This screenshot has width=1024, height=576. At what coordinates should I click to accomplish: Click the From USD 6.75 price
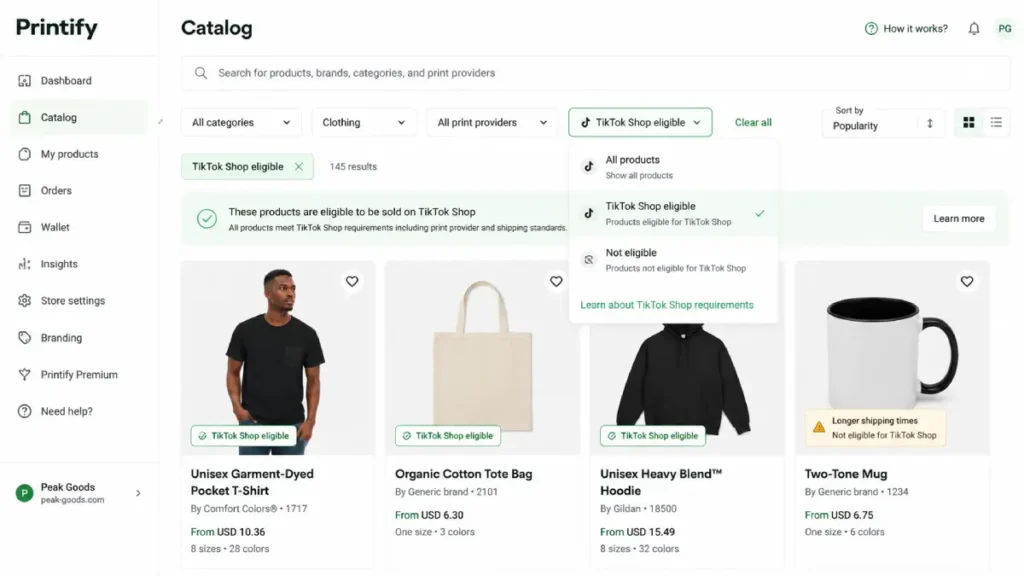pyautogui.click(x=839, y=515)
